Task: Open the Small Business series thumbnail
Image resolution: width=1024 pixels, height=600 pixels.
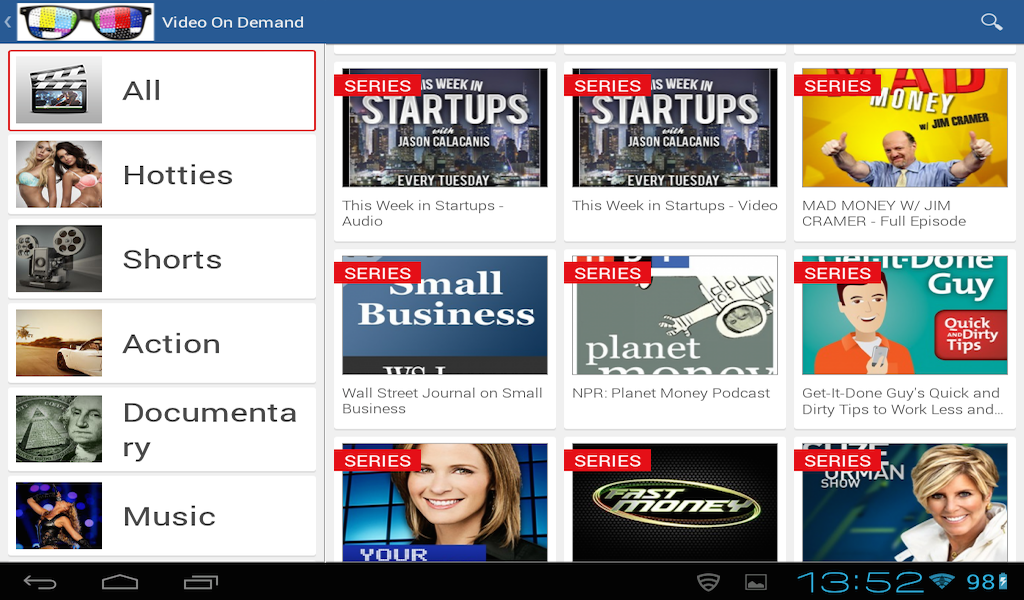Action: pyautogui.click(x=445, y=315)
